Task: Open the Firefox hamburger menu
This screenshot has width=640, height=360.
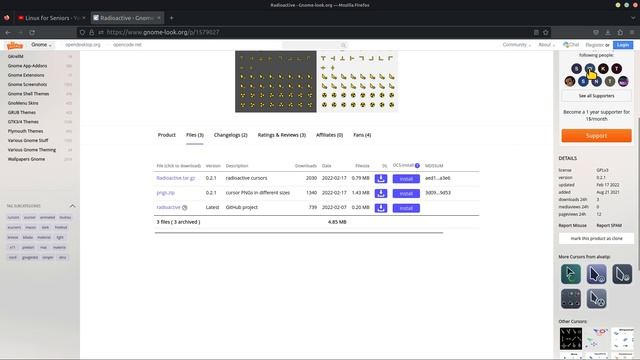Action: (x=632, y=32)
